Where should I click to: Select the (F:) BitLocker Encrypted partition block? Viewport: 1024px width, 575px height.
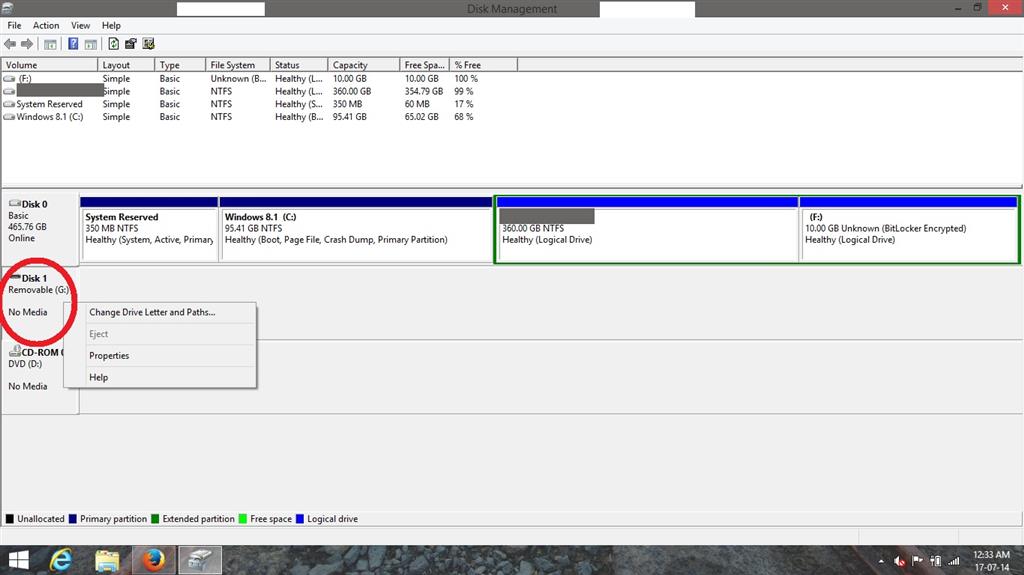(x=908, y=229)
